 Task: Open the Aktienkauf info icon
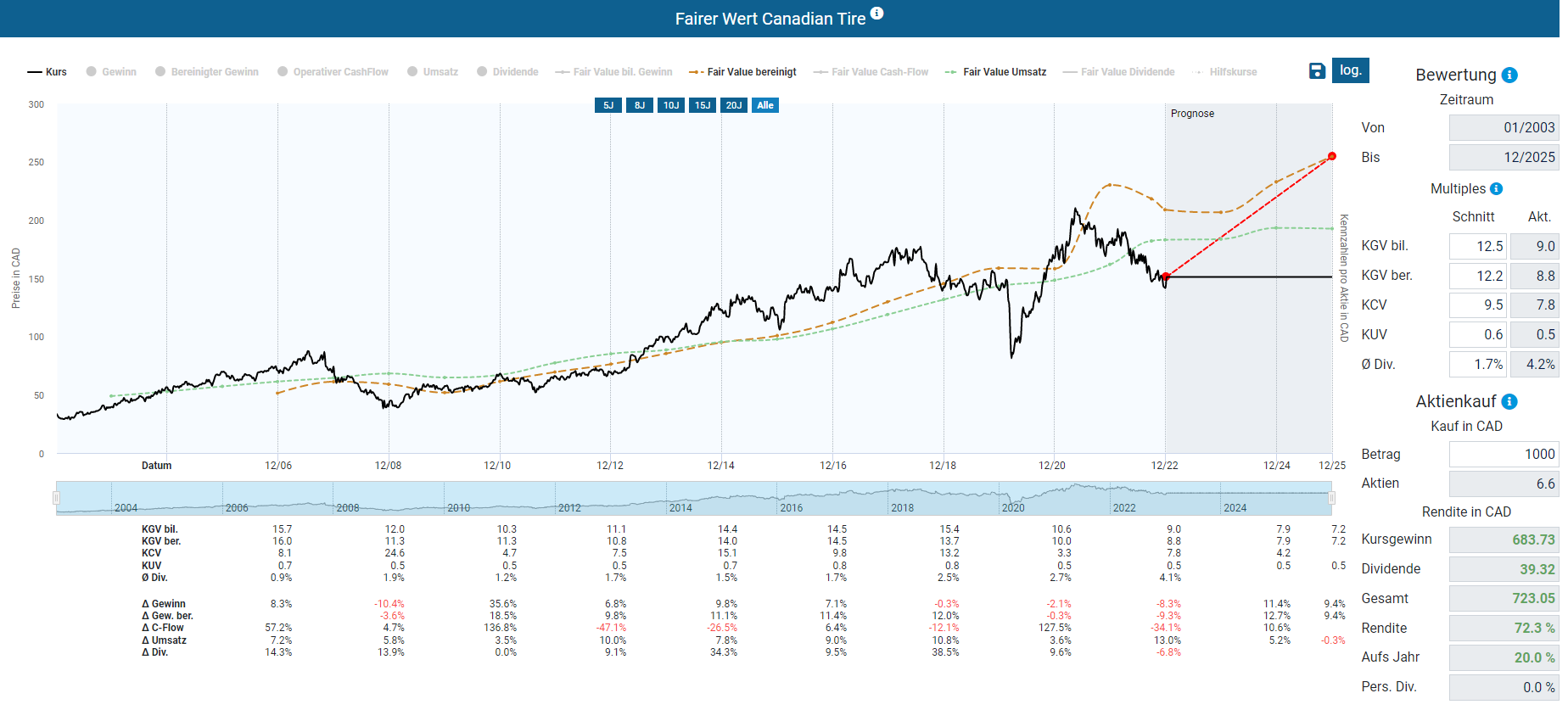pyautogui.click(x=1509, y=402)
